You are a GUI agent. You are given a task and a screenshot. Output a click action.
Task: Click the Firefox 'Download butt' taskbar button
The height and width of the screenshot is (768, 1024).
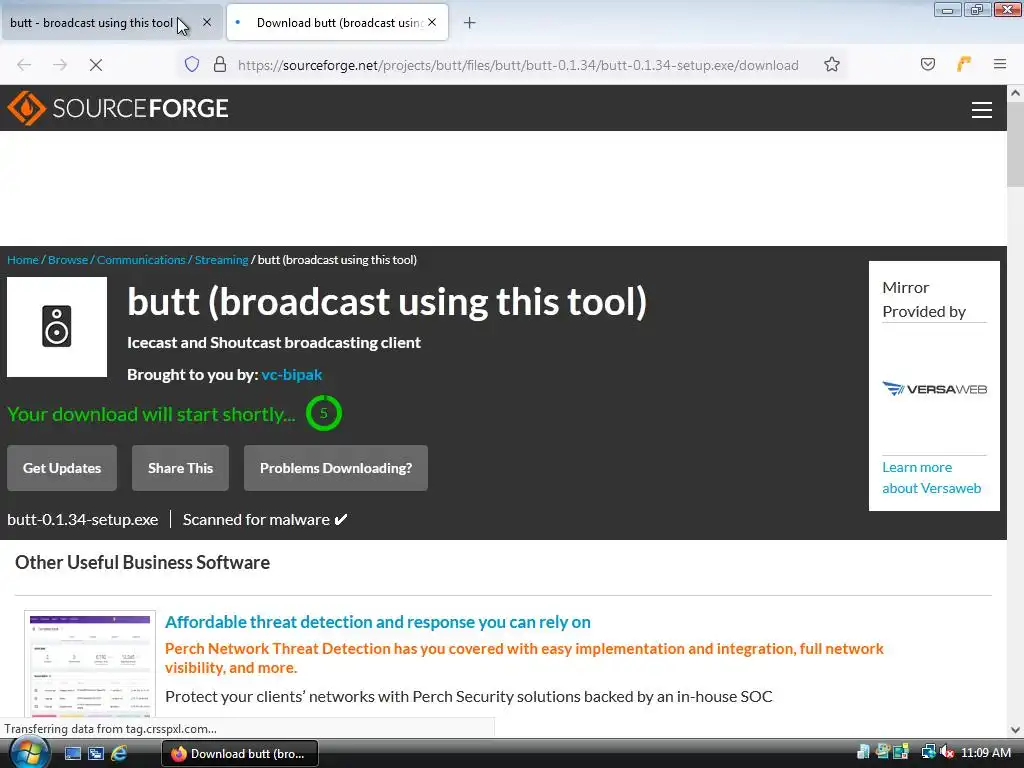pyautogui.click(x=240, y=754)
